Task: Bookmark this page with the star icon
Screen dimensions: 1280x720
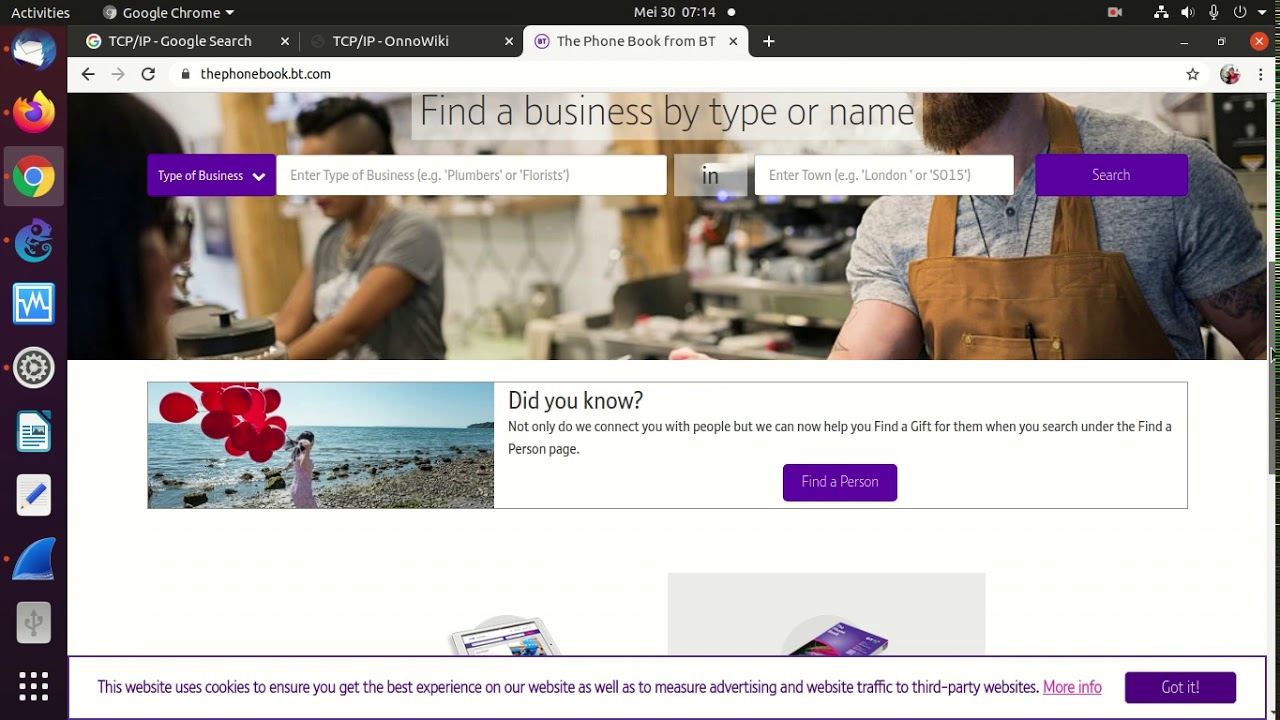Action: coord(1192,74)
